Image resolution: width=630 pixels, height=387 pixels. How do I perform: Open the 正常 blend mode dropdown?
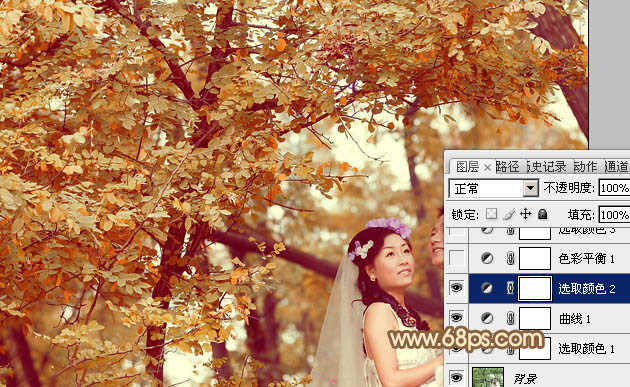[x=493, y=188]
